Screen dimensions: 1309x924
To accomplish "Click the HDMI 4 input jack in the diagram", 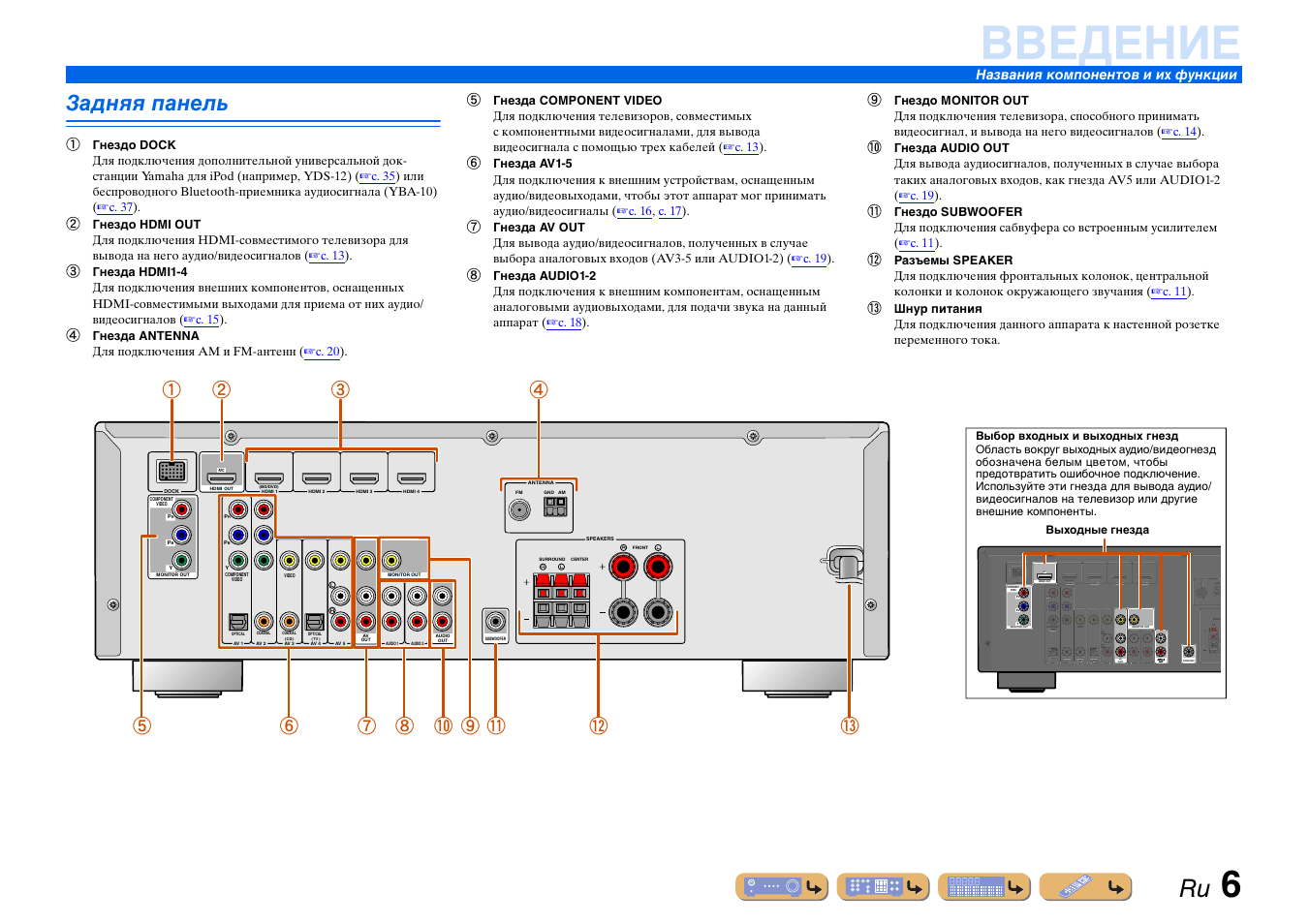I will 412,478.
